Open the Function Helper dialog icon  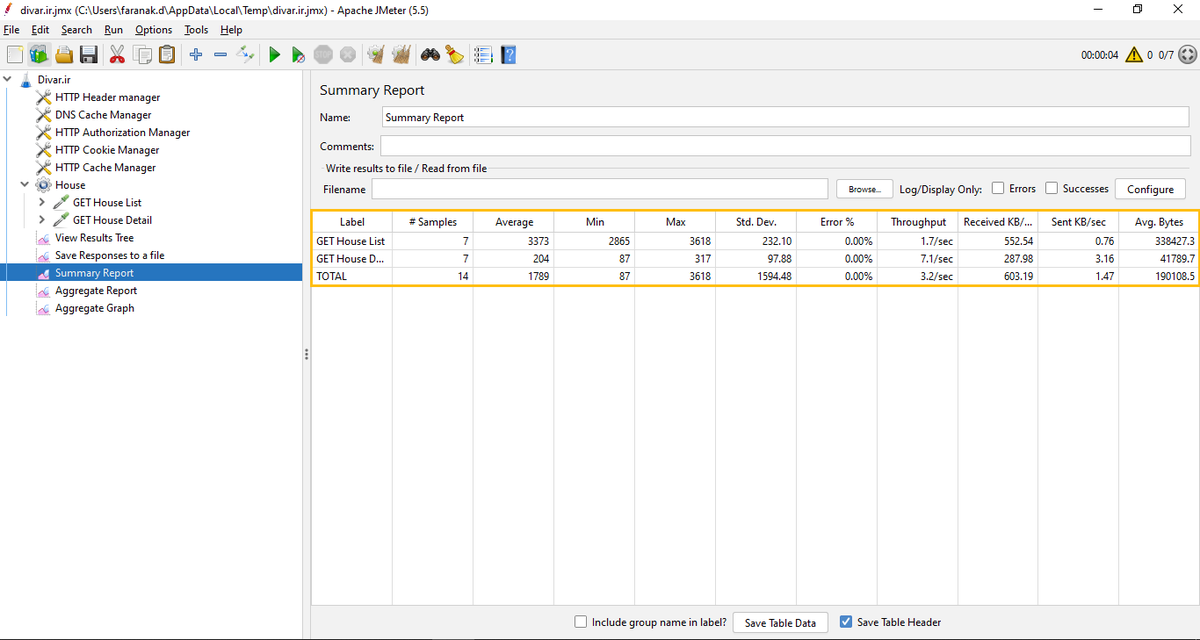[x=483, y=55]
